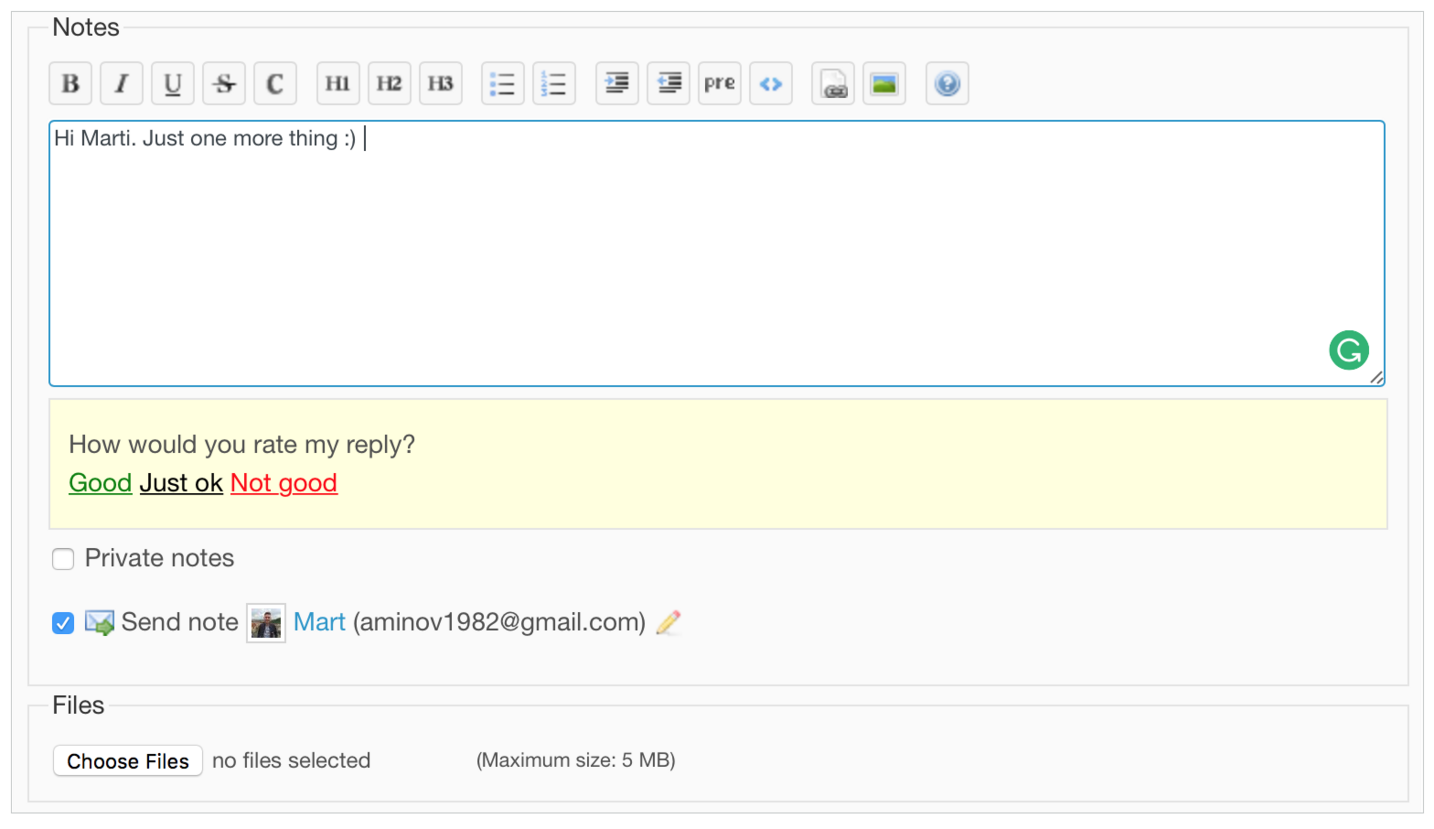Apply italic formatting to note text
The height and width of the screenshot is (829, 1434).
122,84
